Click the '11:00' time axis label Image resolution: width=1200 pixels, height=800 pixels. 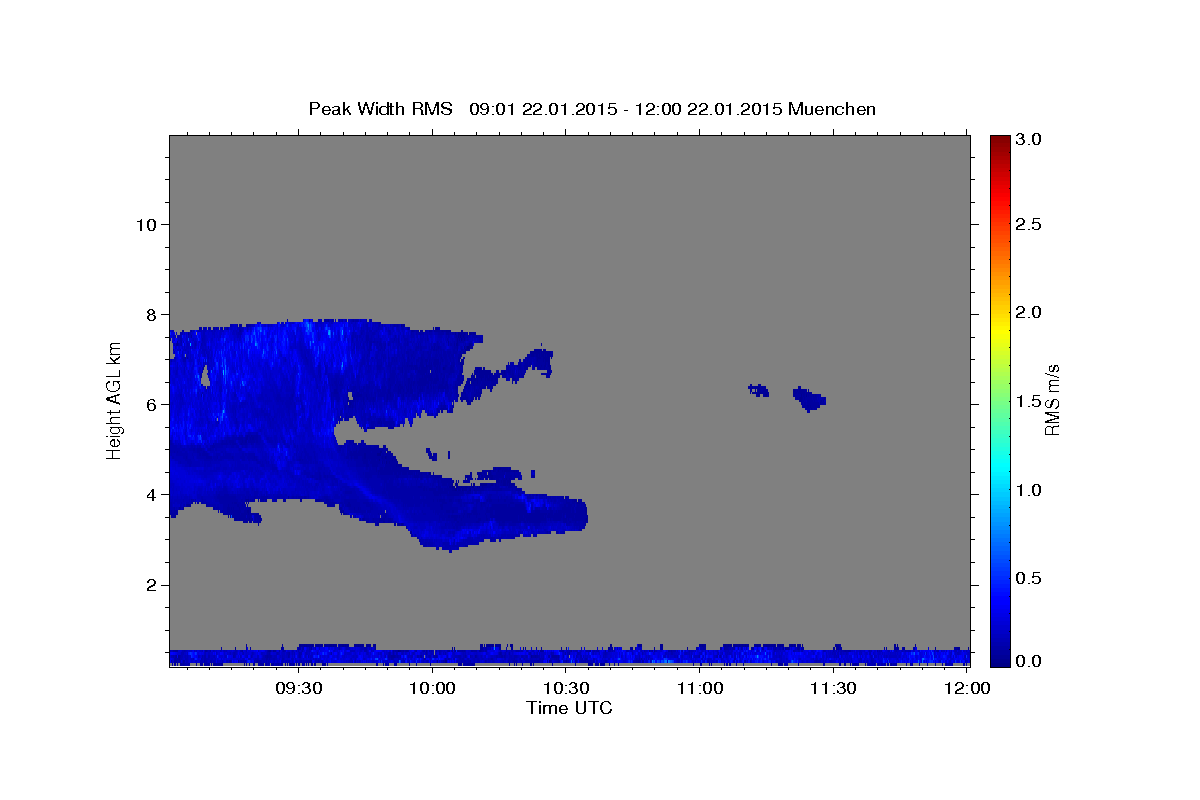(700, 688)
